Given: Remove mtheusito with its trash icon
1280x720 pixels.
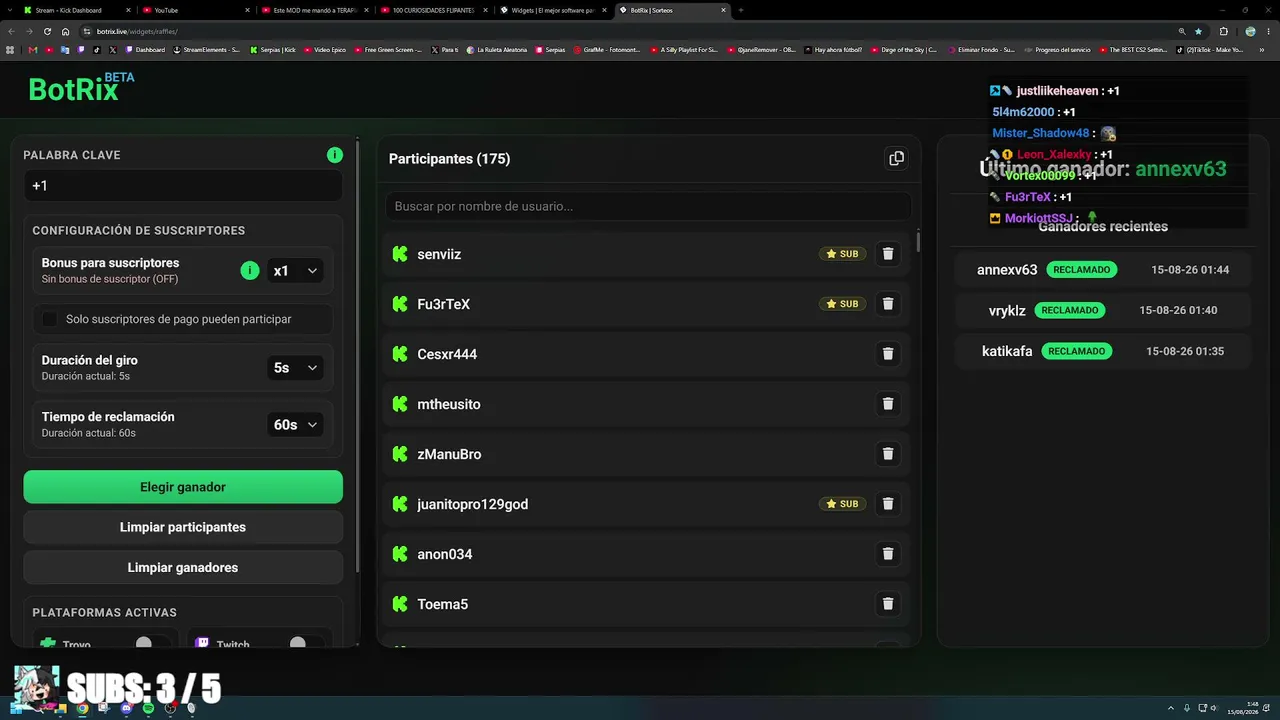Looking at the screenshot, I should coord(887,404).
